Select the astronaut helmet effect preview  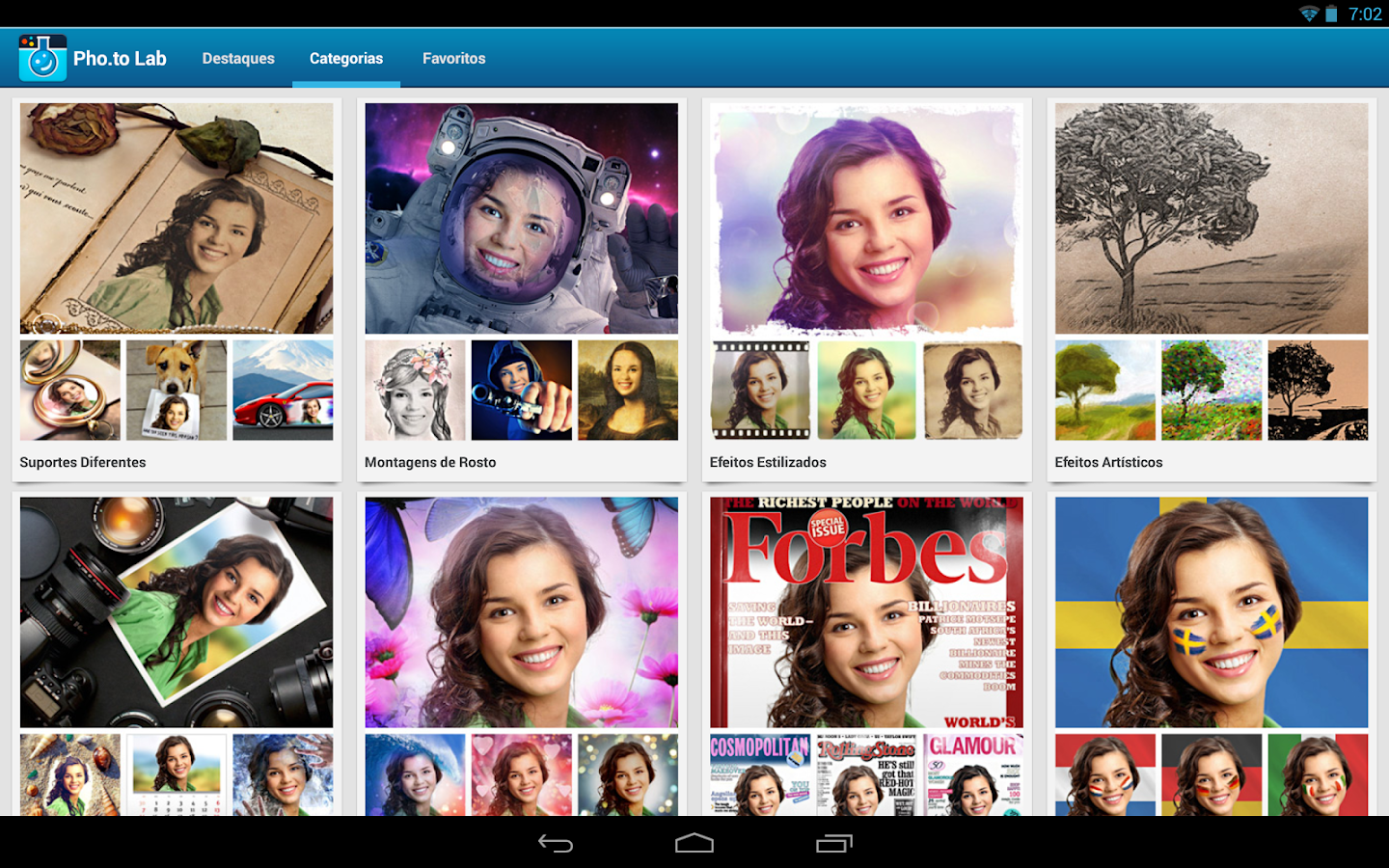click(521, 218)
